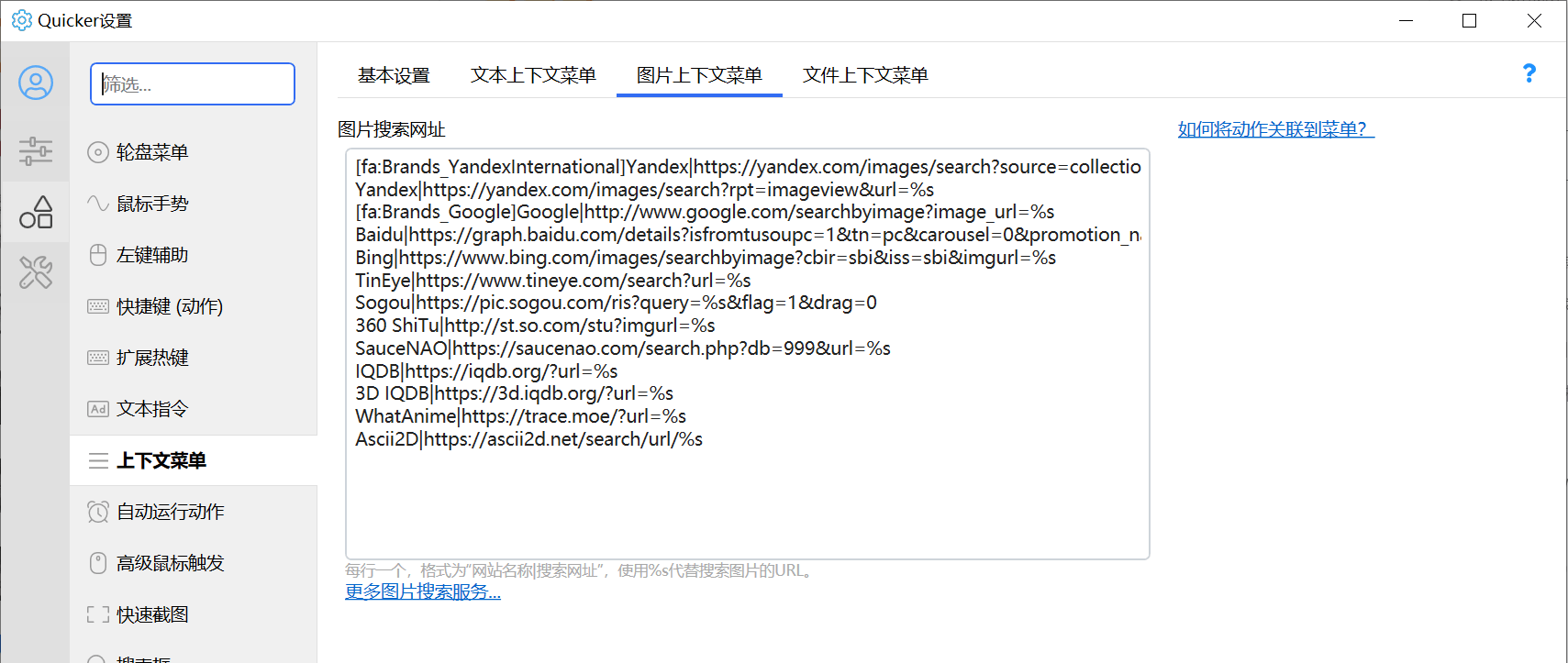
Task: Close the Quicker设置 window
Action: pos(1534,20)
